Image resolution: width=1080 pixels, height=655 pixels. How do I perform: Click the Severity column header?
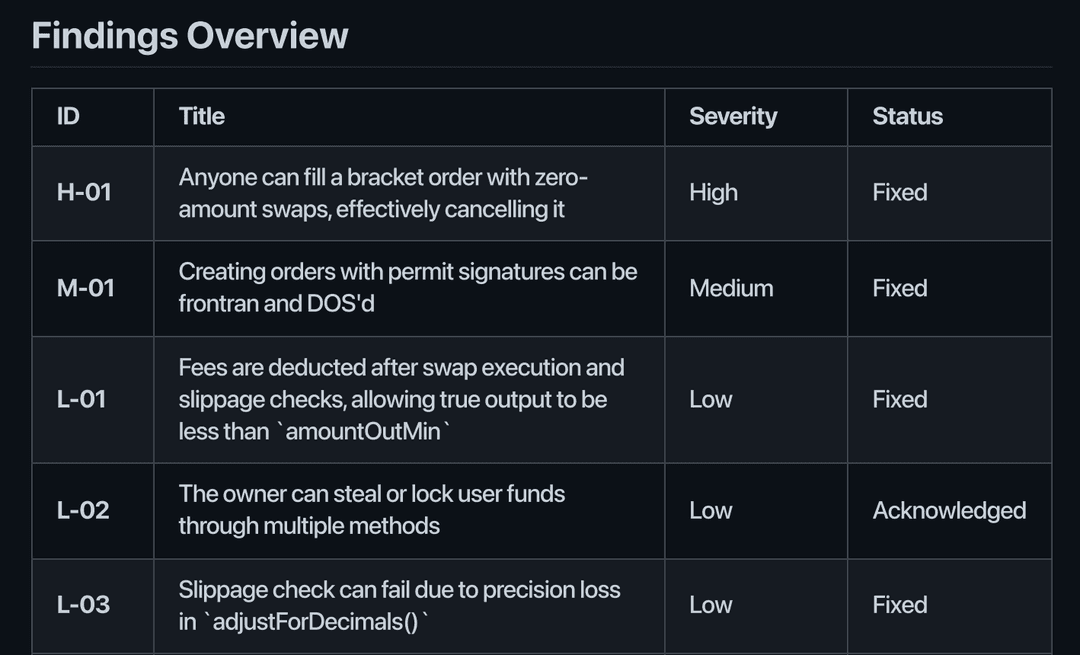[x=733, y=116]
